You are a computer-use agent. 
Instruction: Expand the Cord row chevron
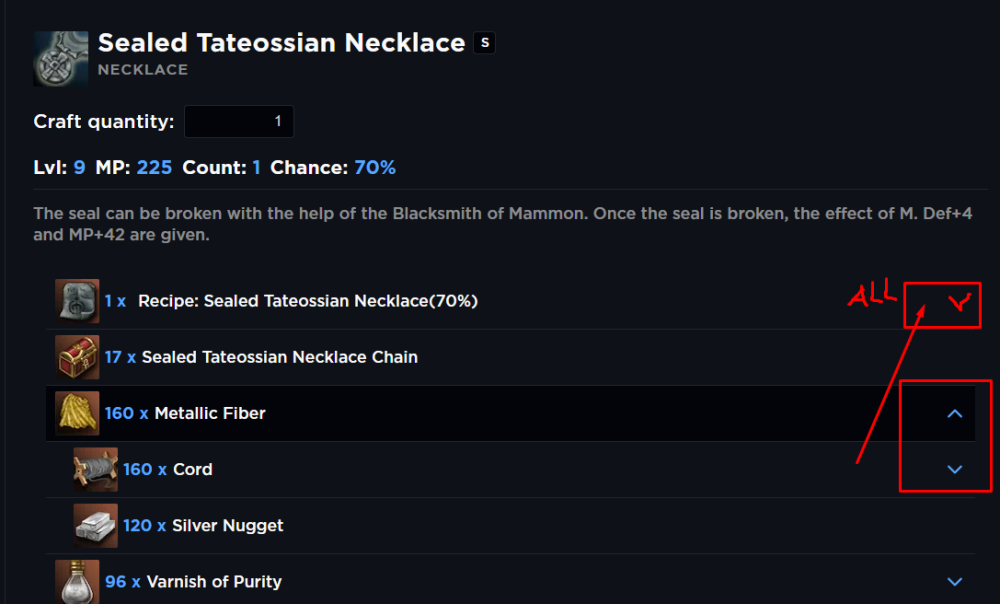[x=955, y=469]
